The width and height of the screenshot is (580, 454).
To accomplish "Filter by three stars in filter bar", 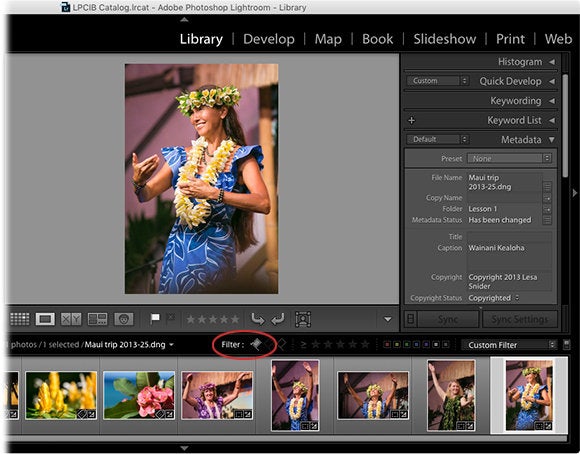I will tap(340, 345).
